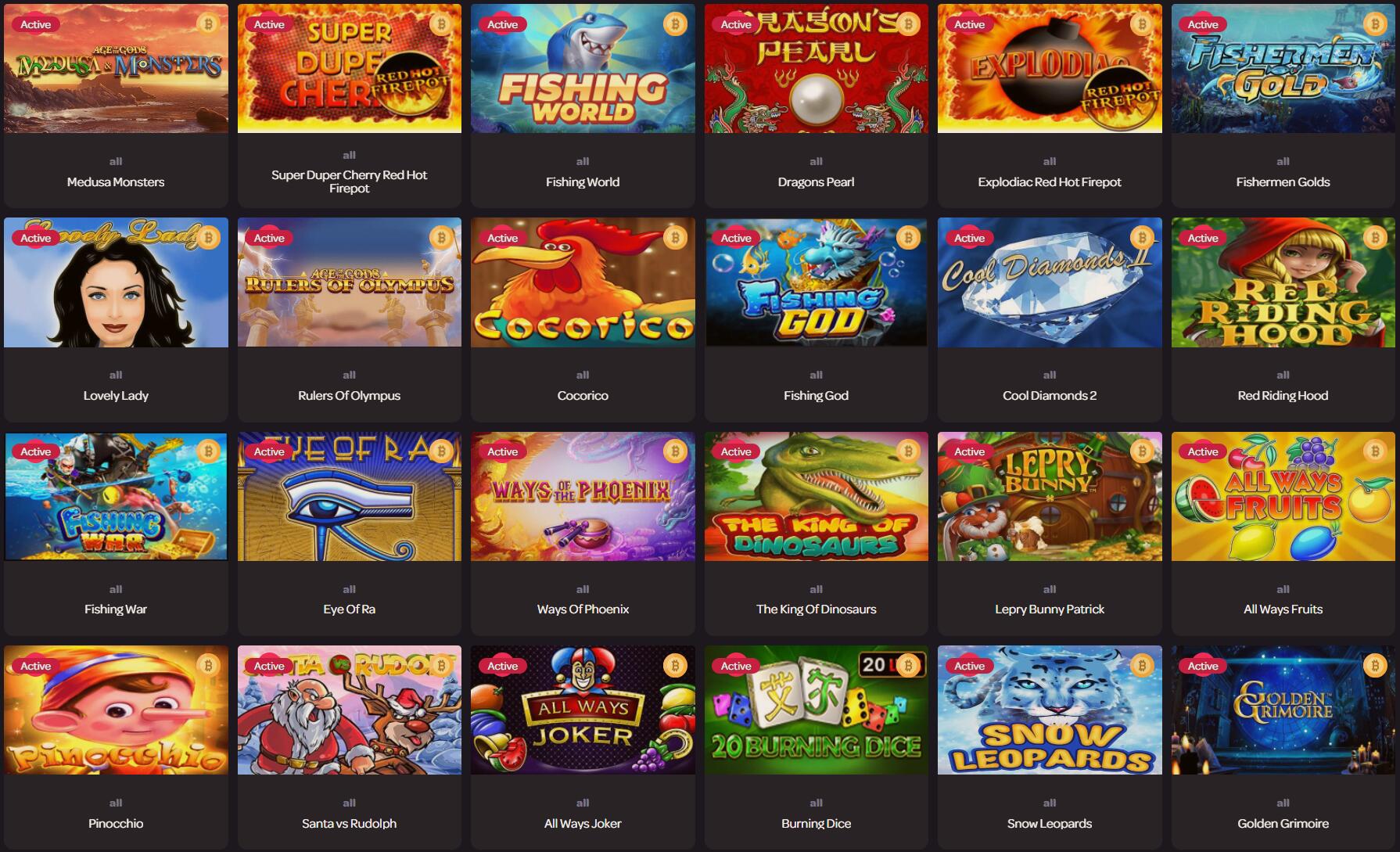Click the Bitcoin icon on Golden Grimoire
The height and width of the screenshot is (852, 1400).
pos(1375,666)
